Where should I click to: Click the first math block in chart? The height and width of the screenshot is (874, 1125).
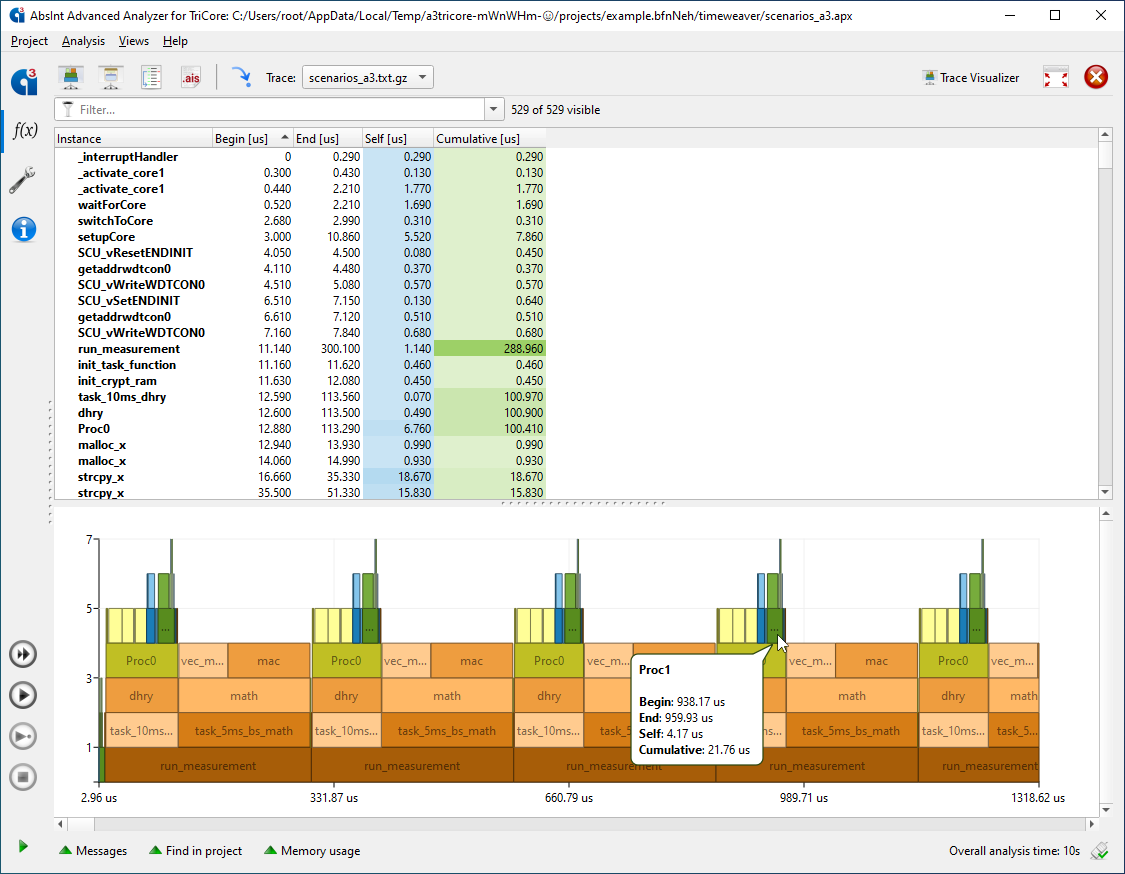[x=244, y=695]
